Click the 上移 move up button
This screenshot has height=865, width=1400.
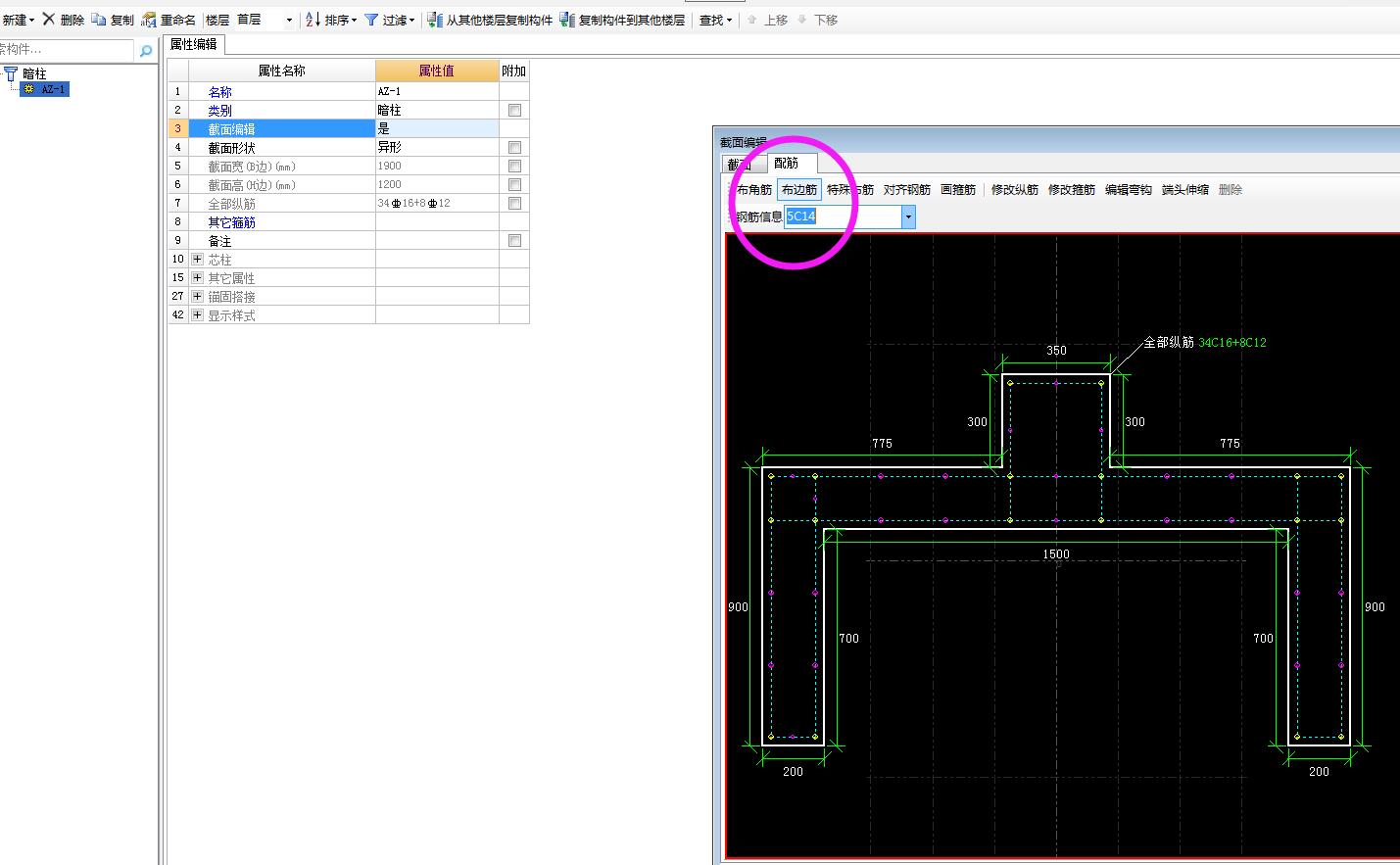pos(767,20)
